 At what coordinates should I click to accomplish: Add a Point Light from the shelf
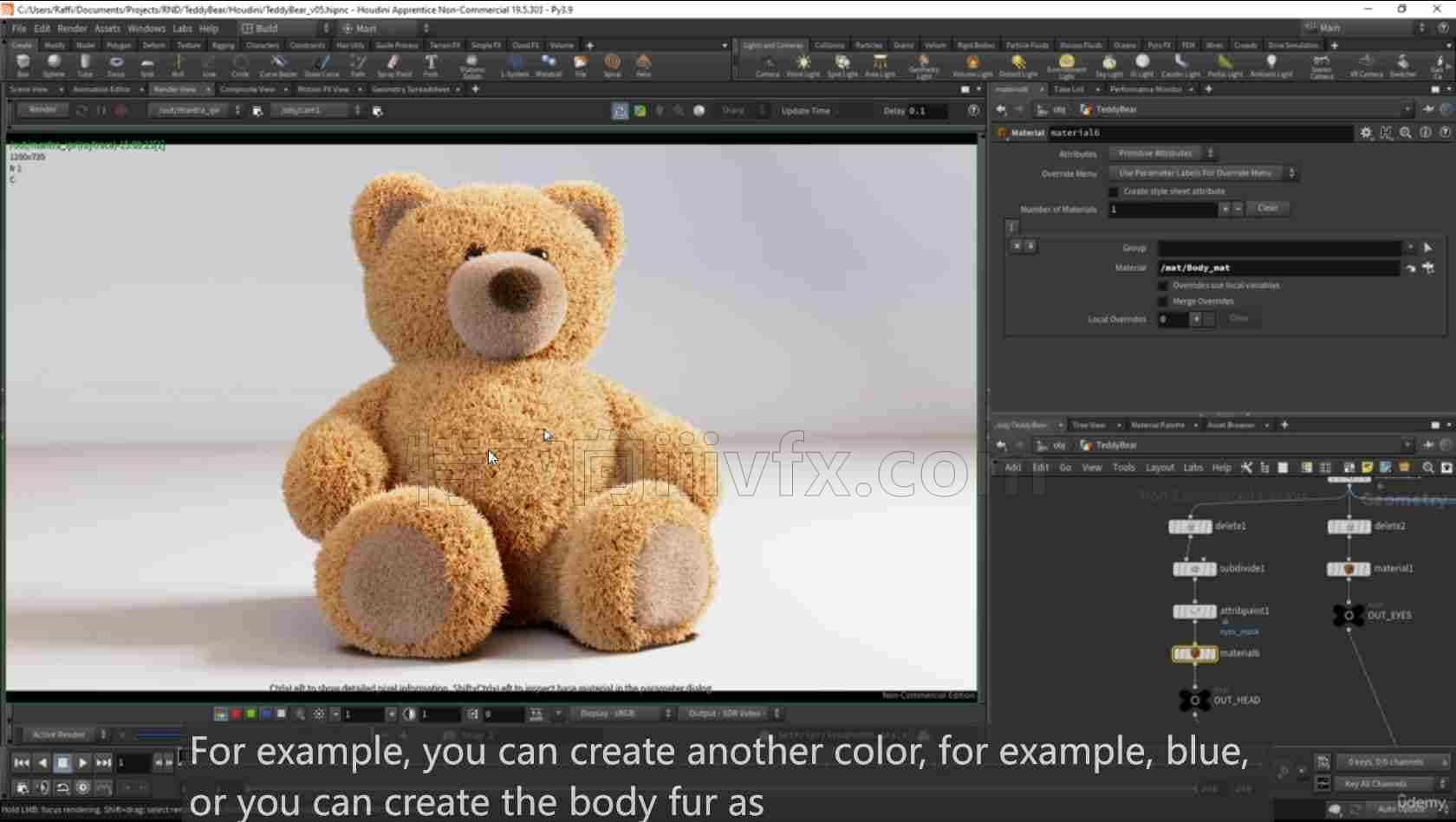[x=803, y=65]
